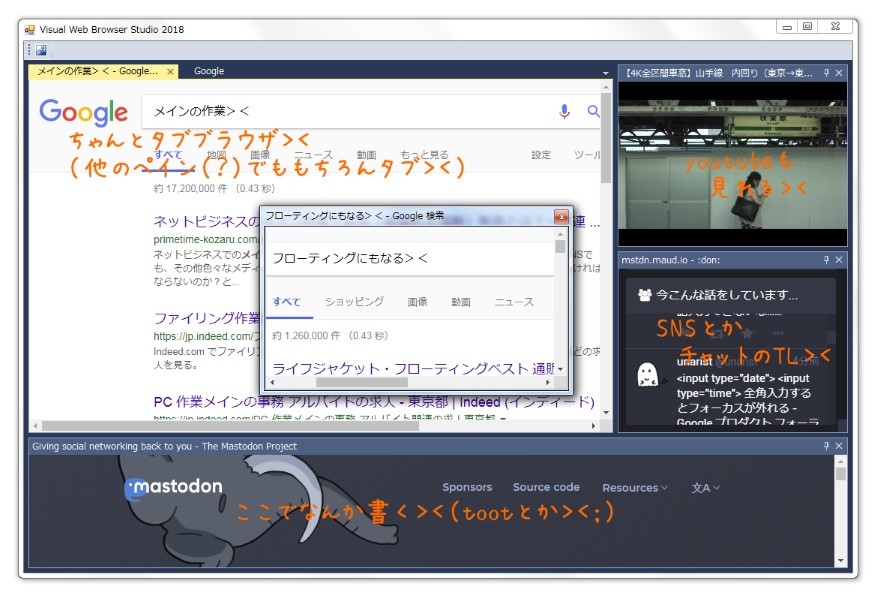Image resolution: width=872 pixels, height=596 pixels.
Task: Open the ファイリング作業 search result link
Action: coord(206,318)
